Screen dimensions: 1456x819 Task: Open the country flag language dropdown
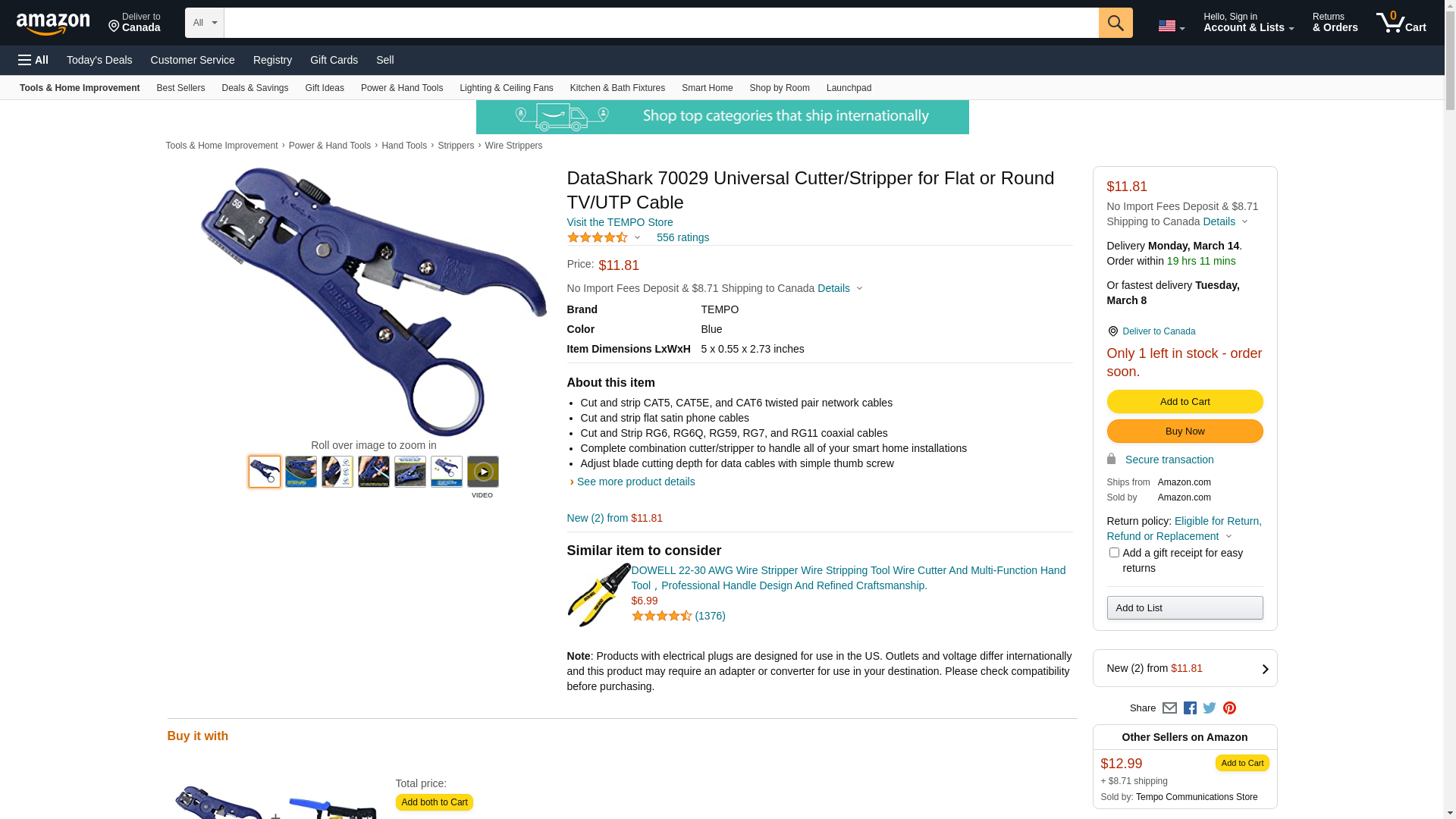click(1171, 27)
